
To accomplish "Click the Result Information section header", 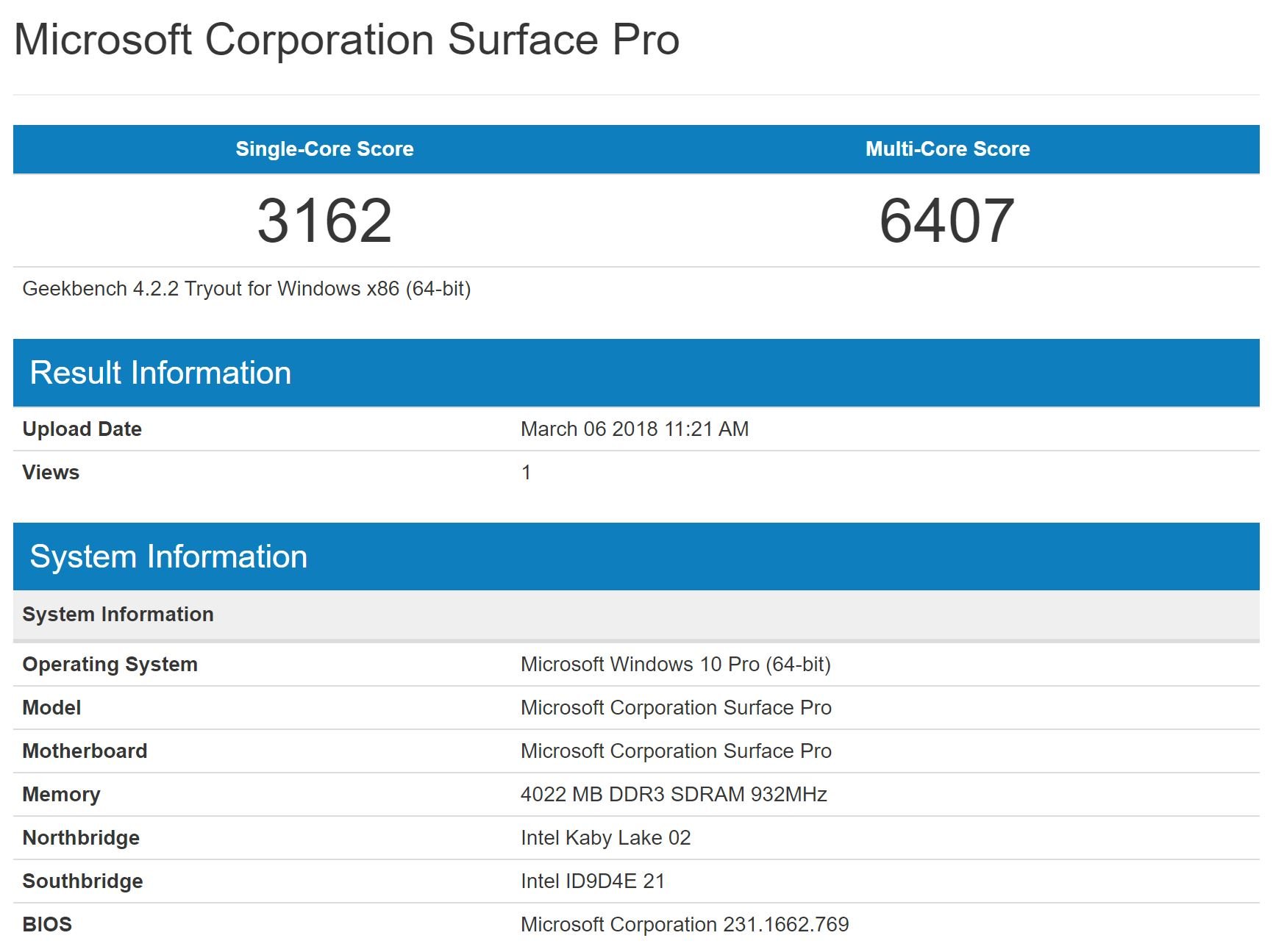I will tap(636, 373).
